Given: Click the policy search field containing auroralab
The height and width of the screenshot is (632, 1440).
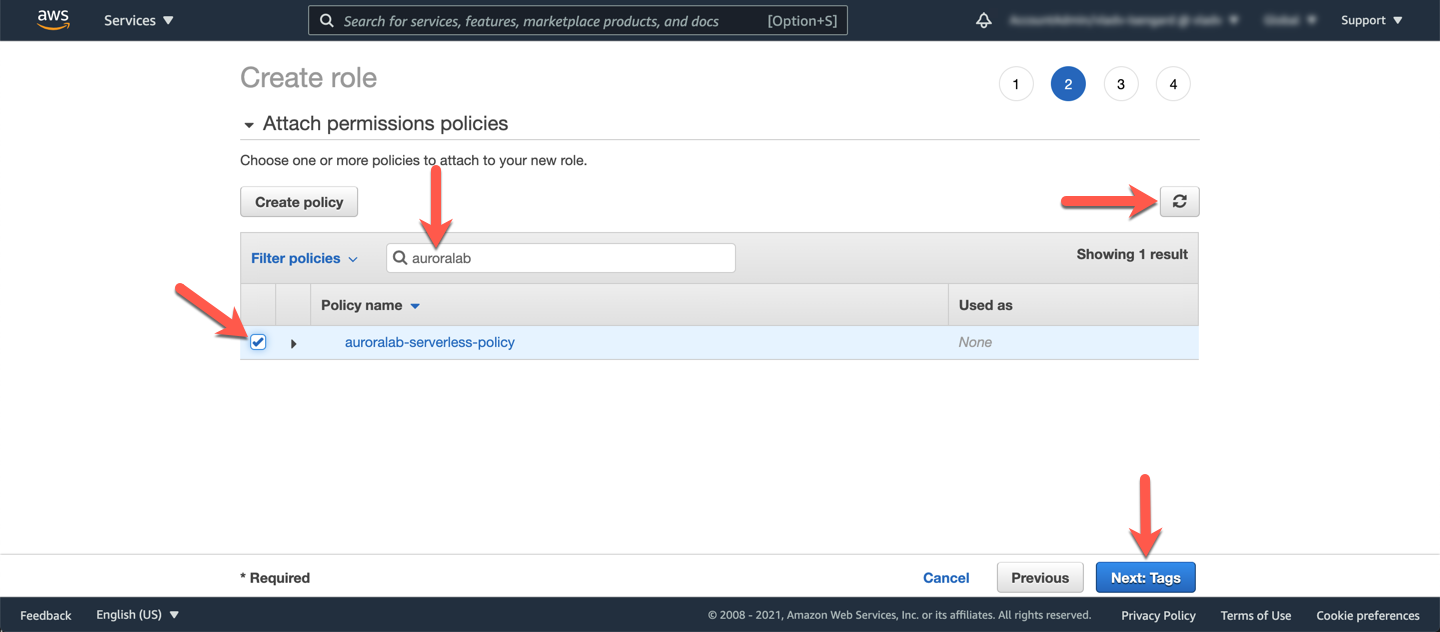Looking at the screenshot, I should 568,258.
